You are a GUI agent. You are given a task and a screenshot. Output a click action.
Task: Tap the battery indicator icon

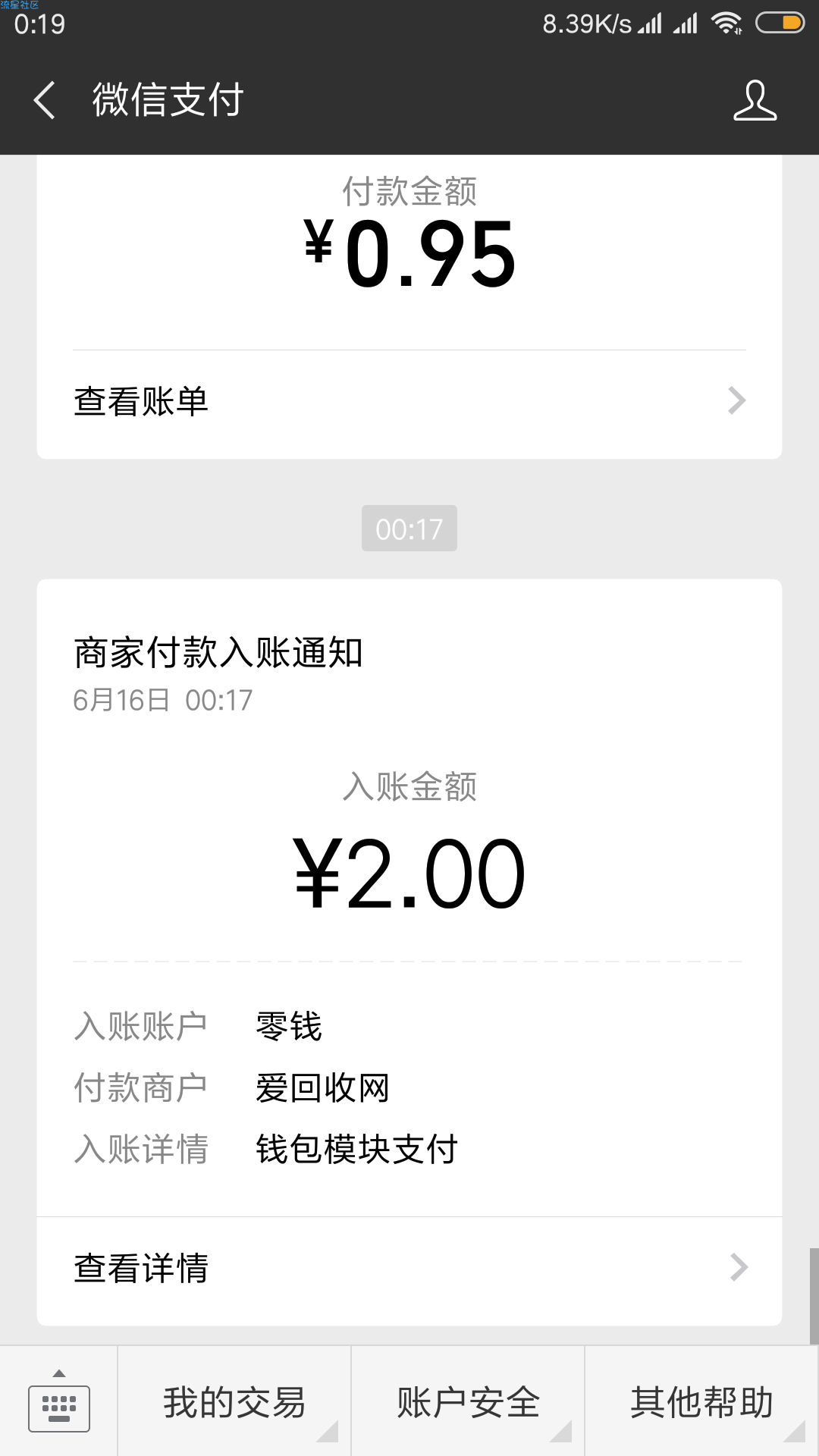click(x=780, y=24)
